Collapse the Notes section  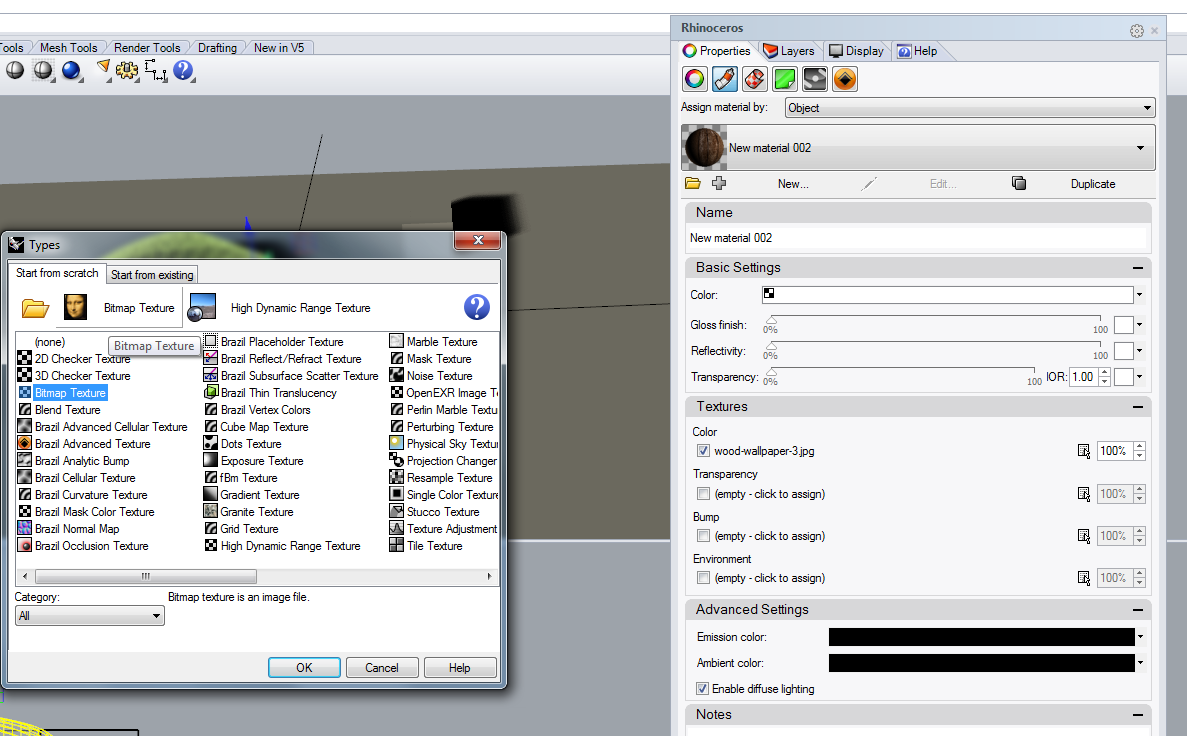coord(1138,715)
